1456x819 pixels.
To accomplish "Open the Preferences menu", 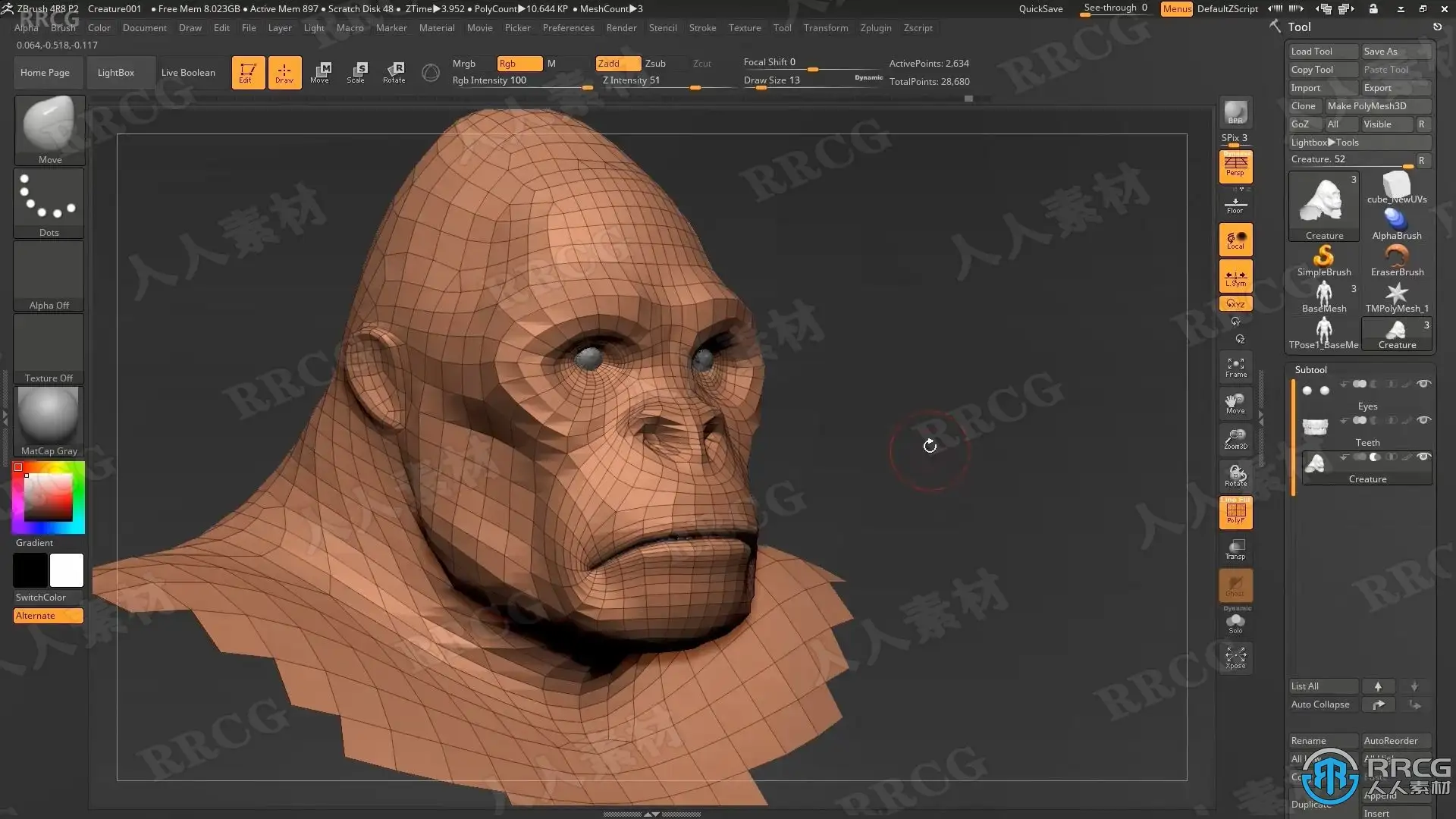I will tap(568, 28).
